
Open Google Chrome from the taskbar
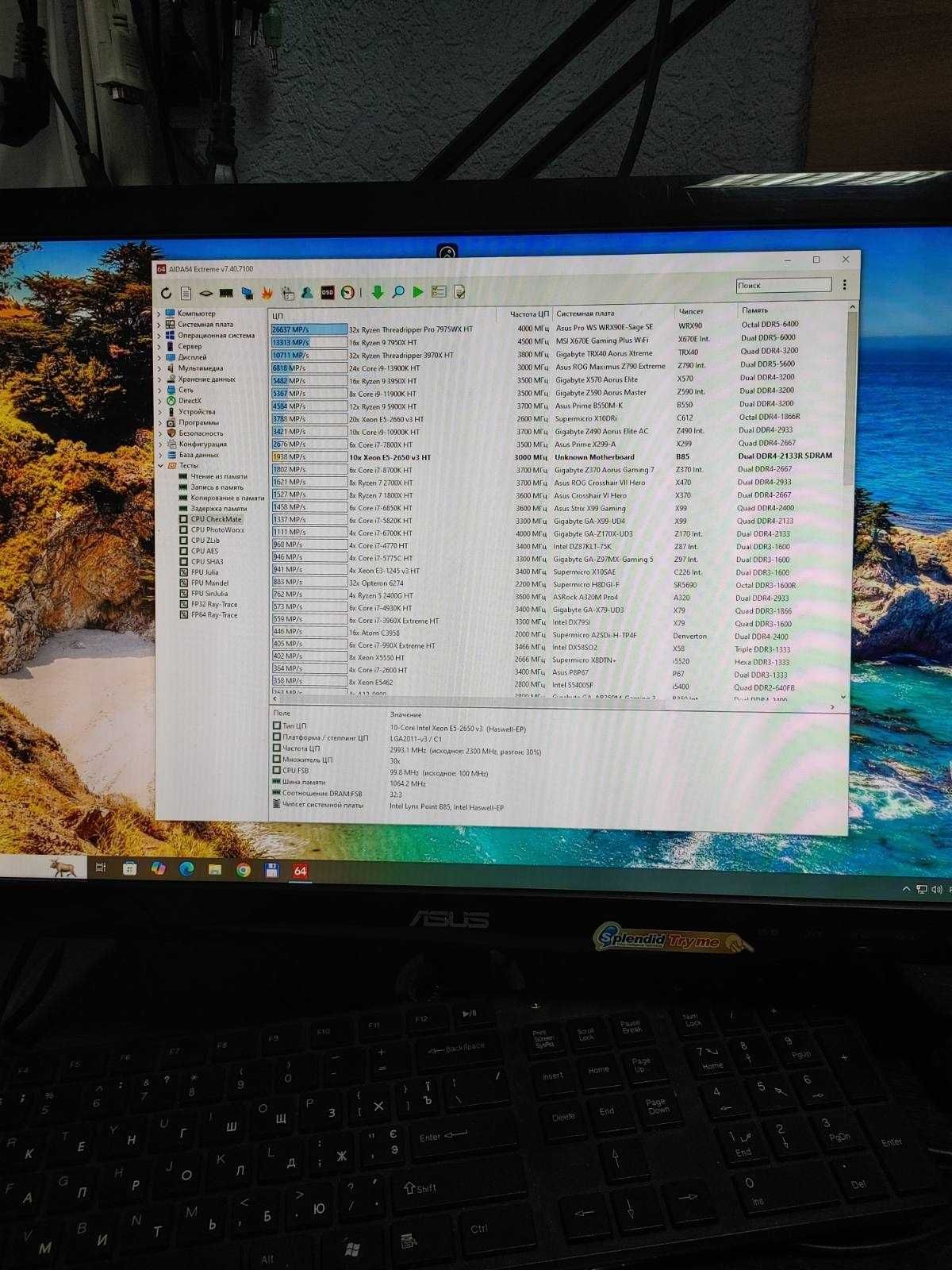[x=244, y=870]
